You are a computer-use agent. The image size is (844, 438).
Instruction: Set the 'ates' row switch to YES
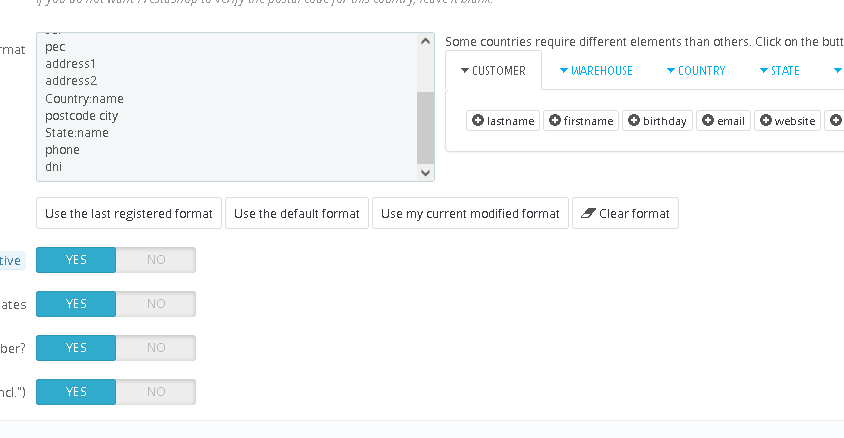tap(76, 304)
